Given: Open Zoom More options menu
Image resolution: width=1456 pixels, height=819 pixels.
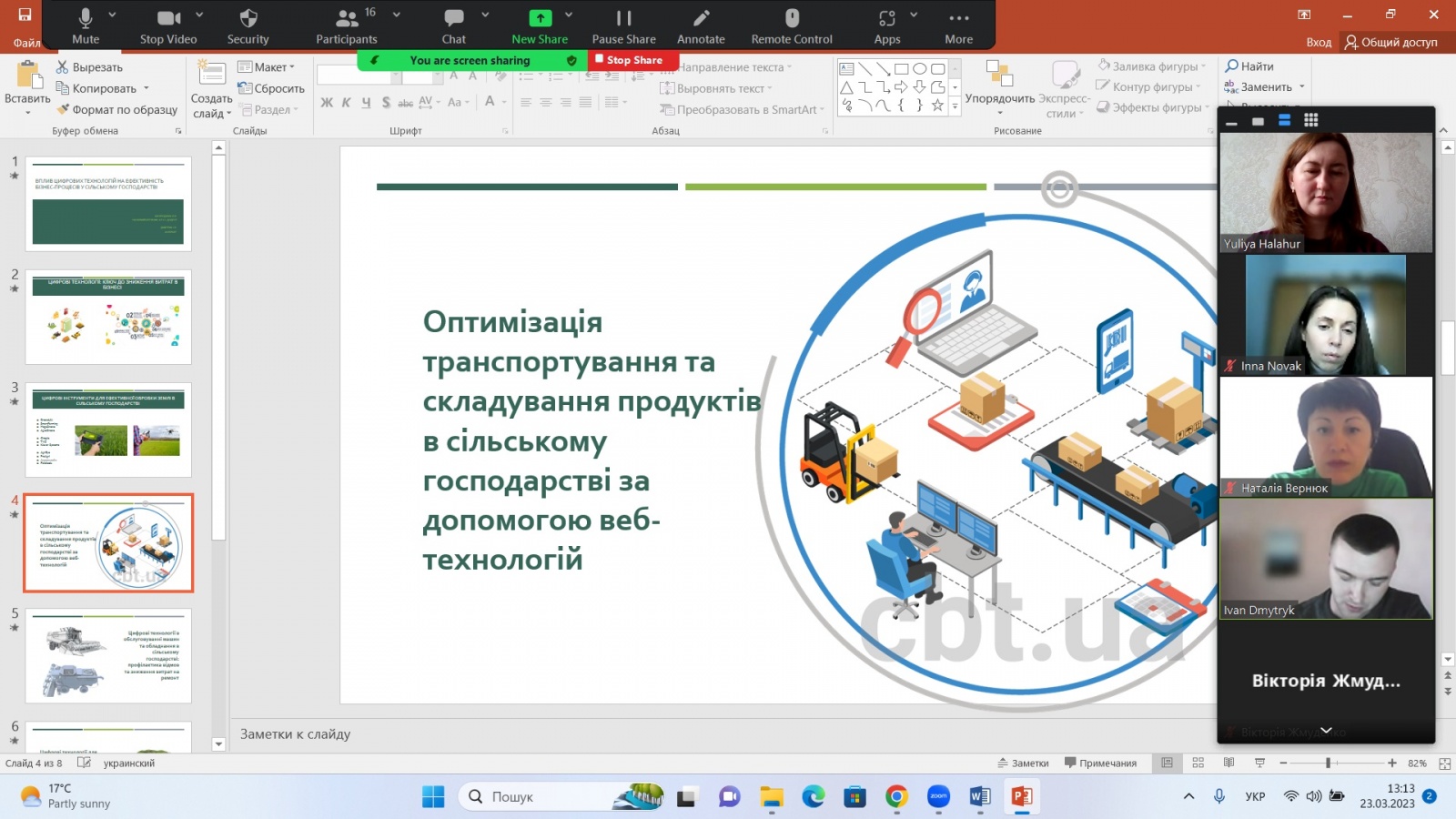Looking at the screenshot, I should 958,25.
